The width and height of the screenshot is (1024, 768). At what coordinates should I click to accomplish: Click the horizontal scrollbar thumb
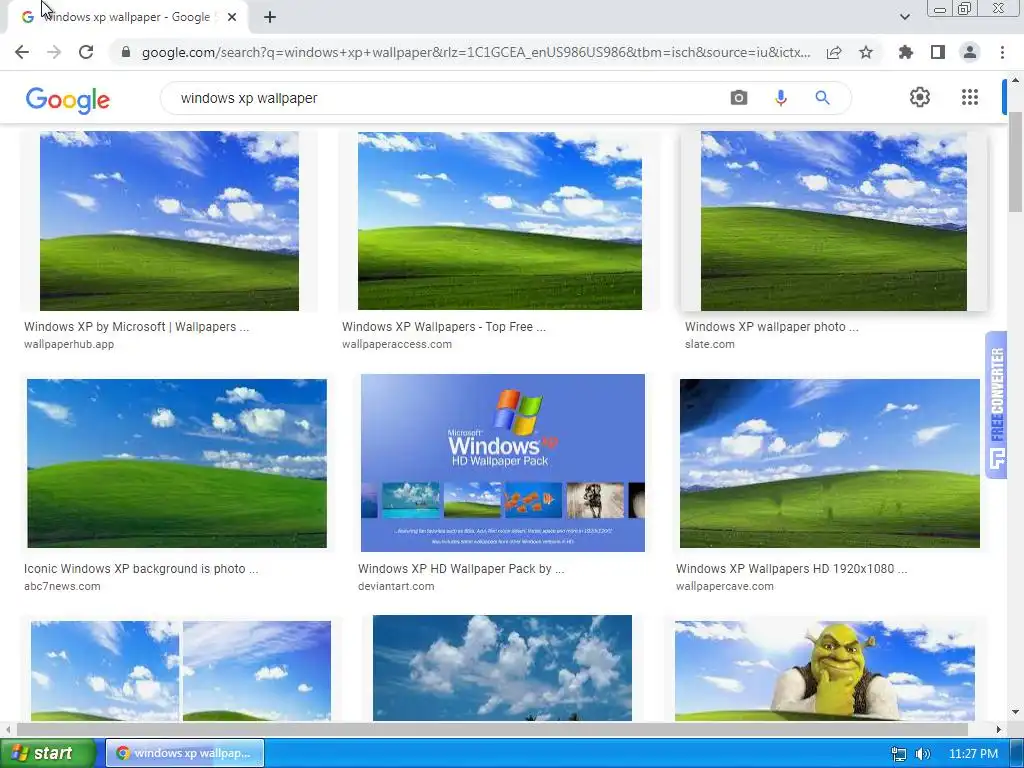(x=492, y=729)
